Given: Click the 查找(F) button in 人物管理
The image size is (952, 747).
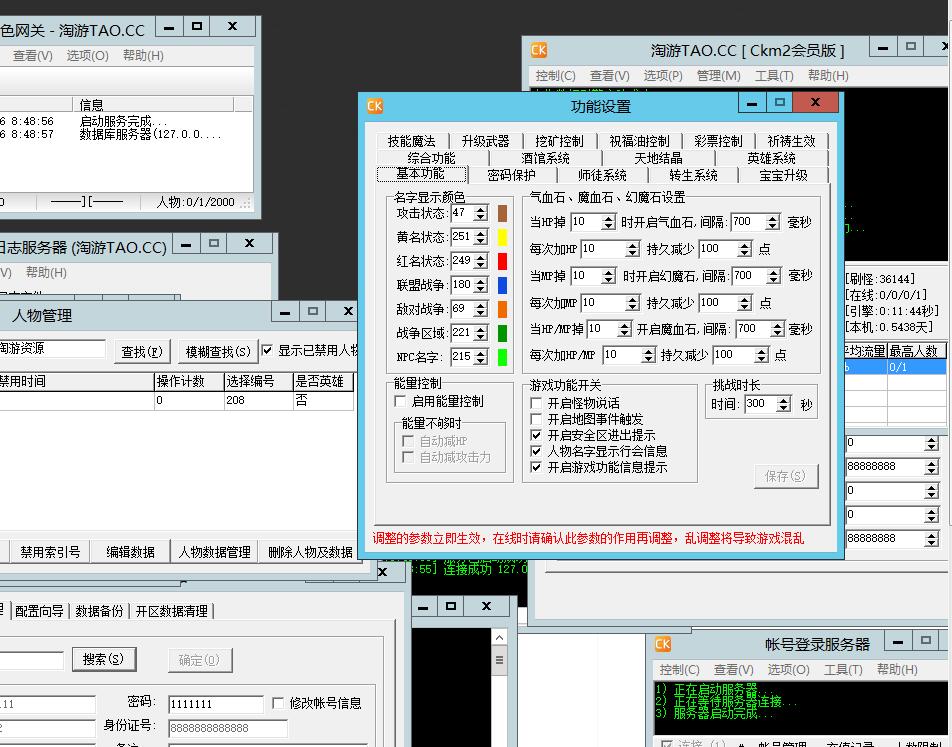Looking at the screenshot, I should [x=141, y=351].
